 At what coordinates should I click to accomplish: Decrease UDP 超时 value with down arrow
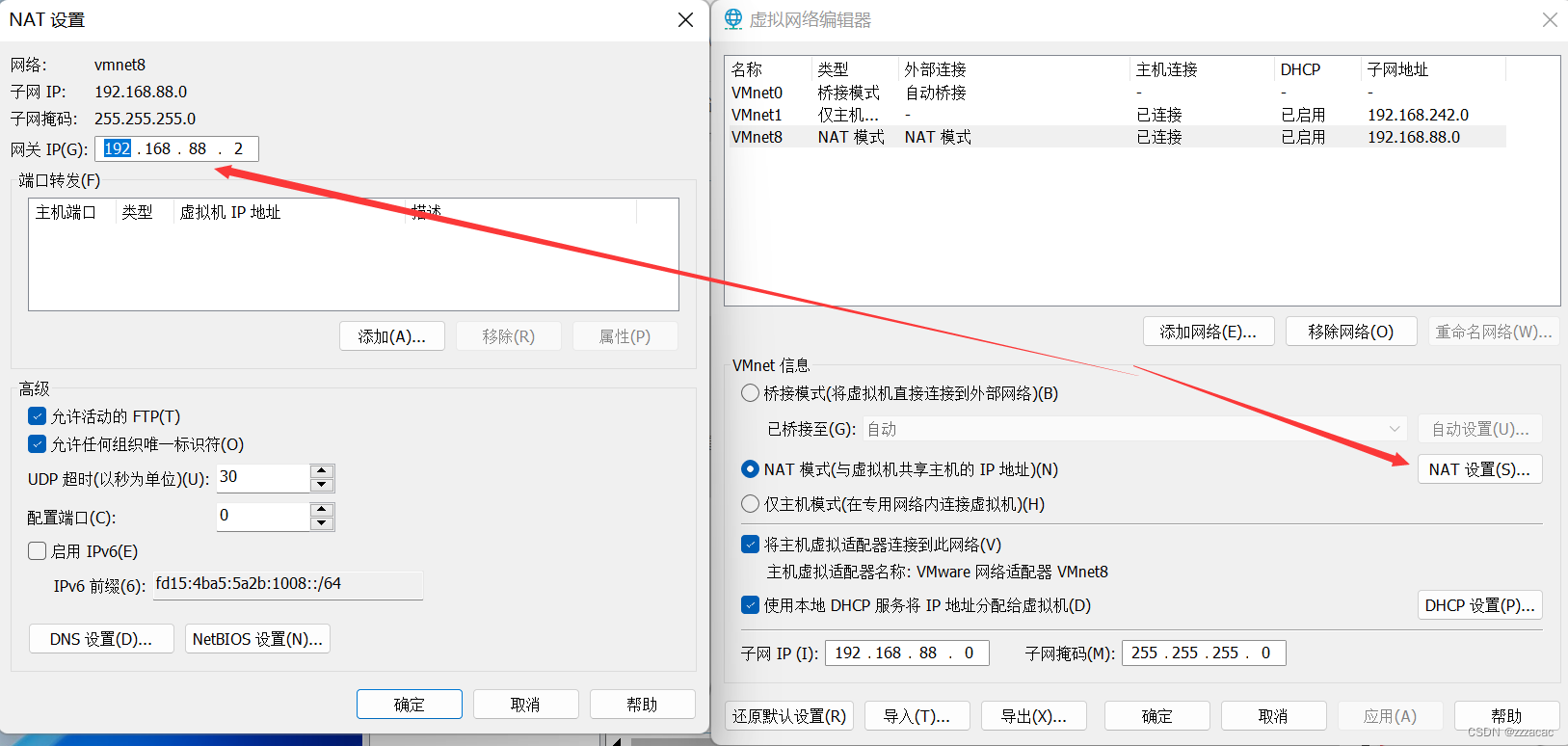tap(323, 485)
